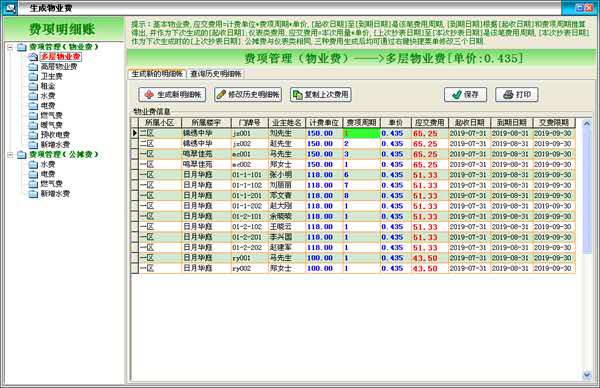Collapse the 费项管理（物业费）tree node
Image resolution: width=600 pixels, height=388 pixels.
click(x=10, y=47)
